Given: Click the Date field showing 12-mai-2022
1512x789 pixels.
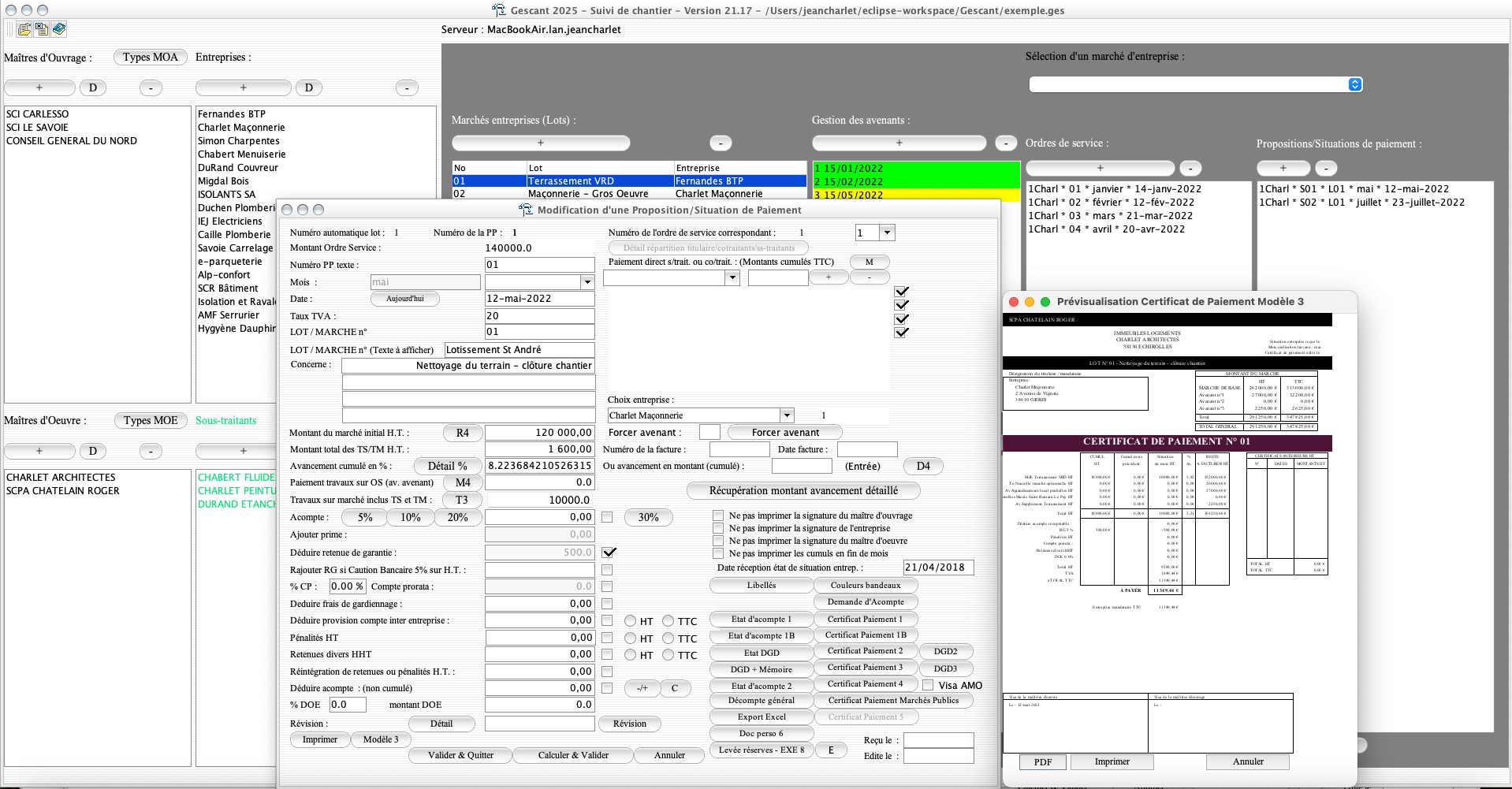Looking at the screenshot, I should point(540,299).
